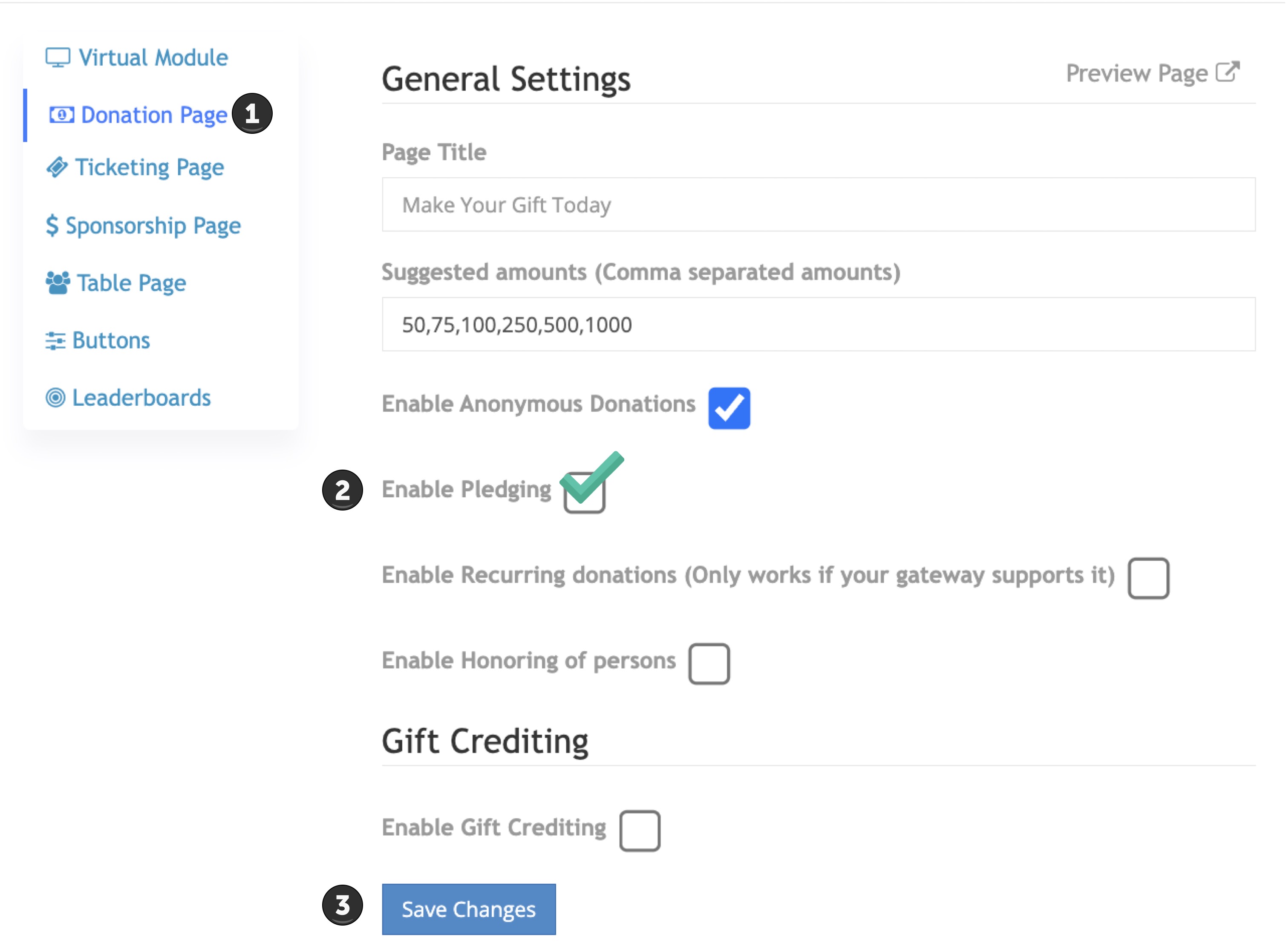Click the Table Page people icon

coord(58,283)
